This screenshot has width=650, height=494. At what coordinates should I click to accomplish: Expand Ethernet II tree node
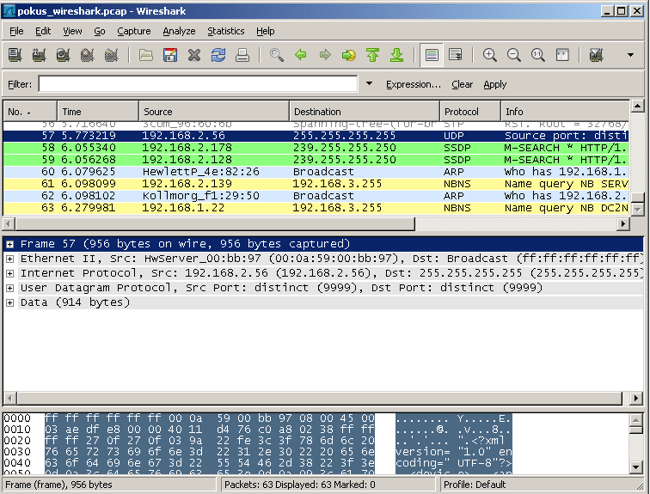[10, 259]
